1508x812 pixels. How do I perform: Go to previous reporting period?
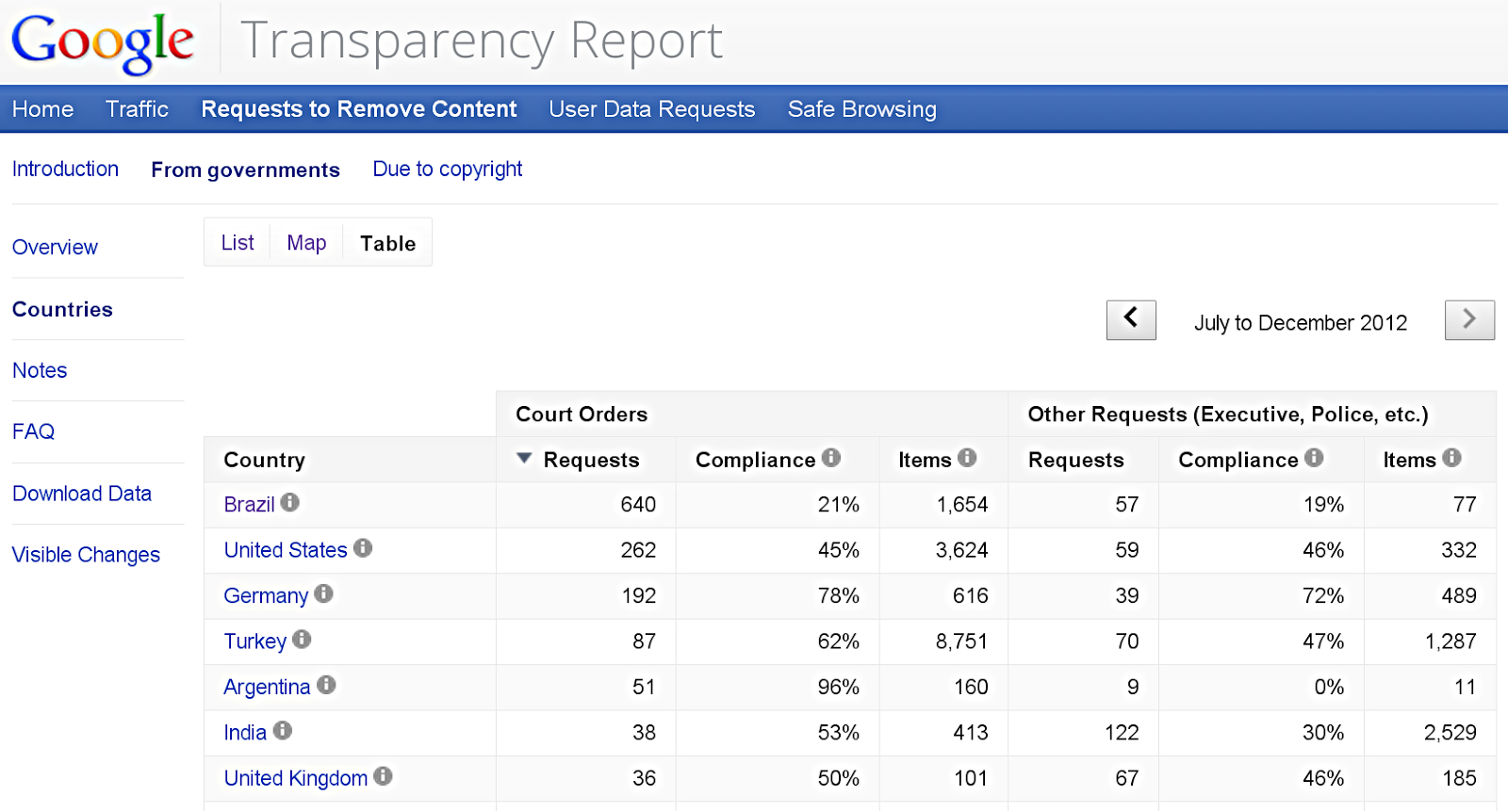tap(1131, 320)
